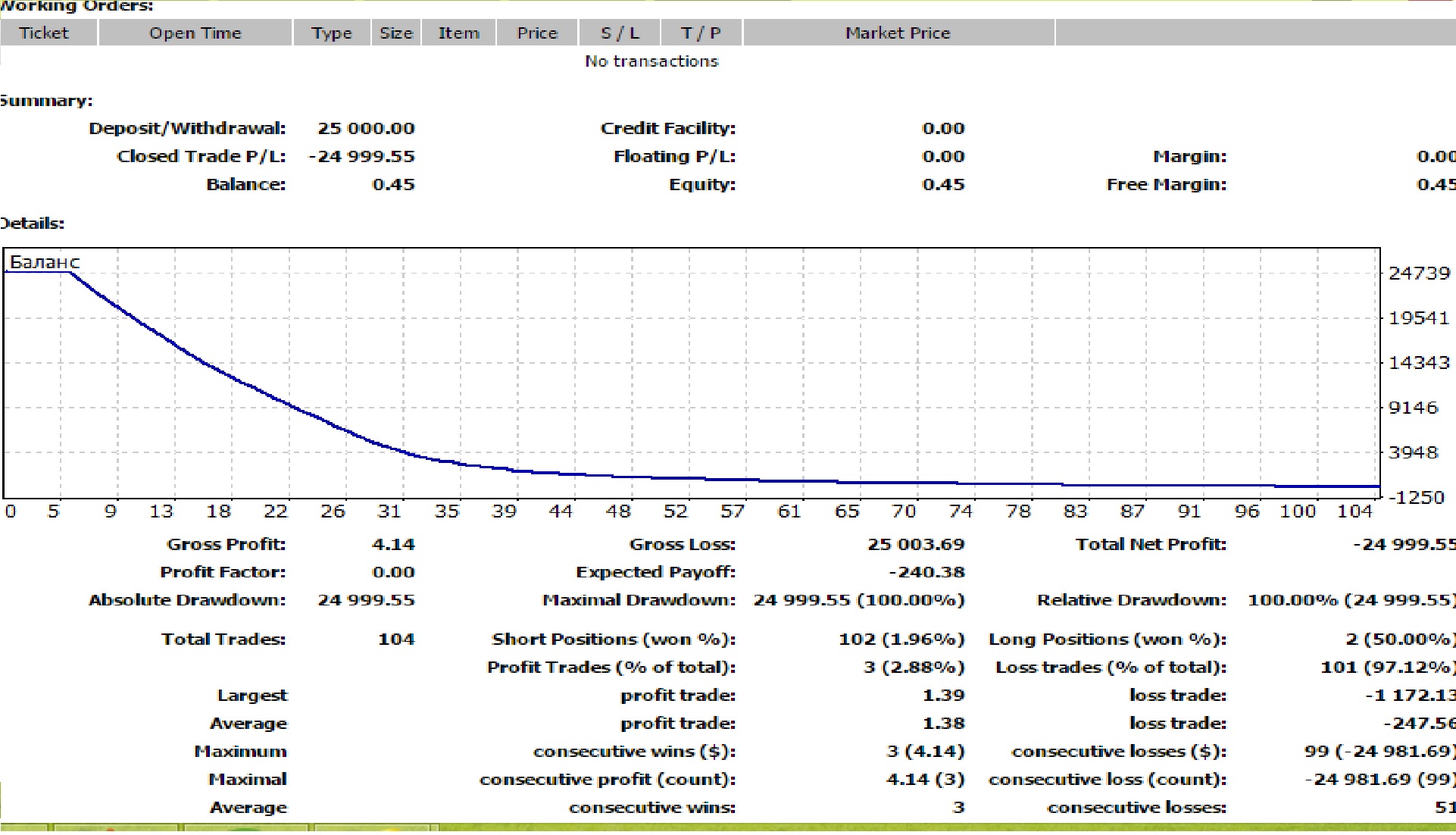Select Short Positions value 102 (1.96%)
The width and height of the screenshot is (1456, 835).
tap(901, 640)
